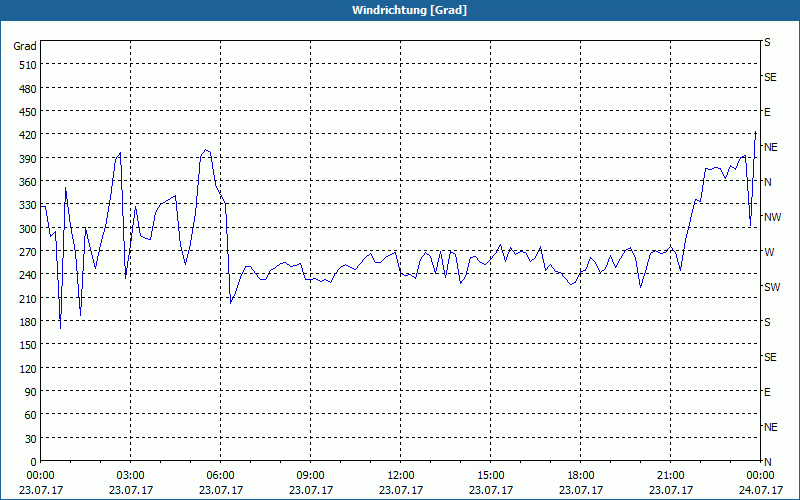Viewport: 800px width, 500px height.
Task: Click the topmost S compass label
Action: (x=767, y=42)
